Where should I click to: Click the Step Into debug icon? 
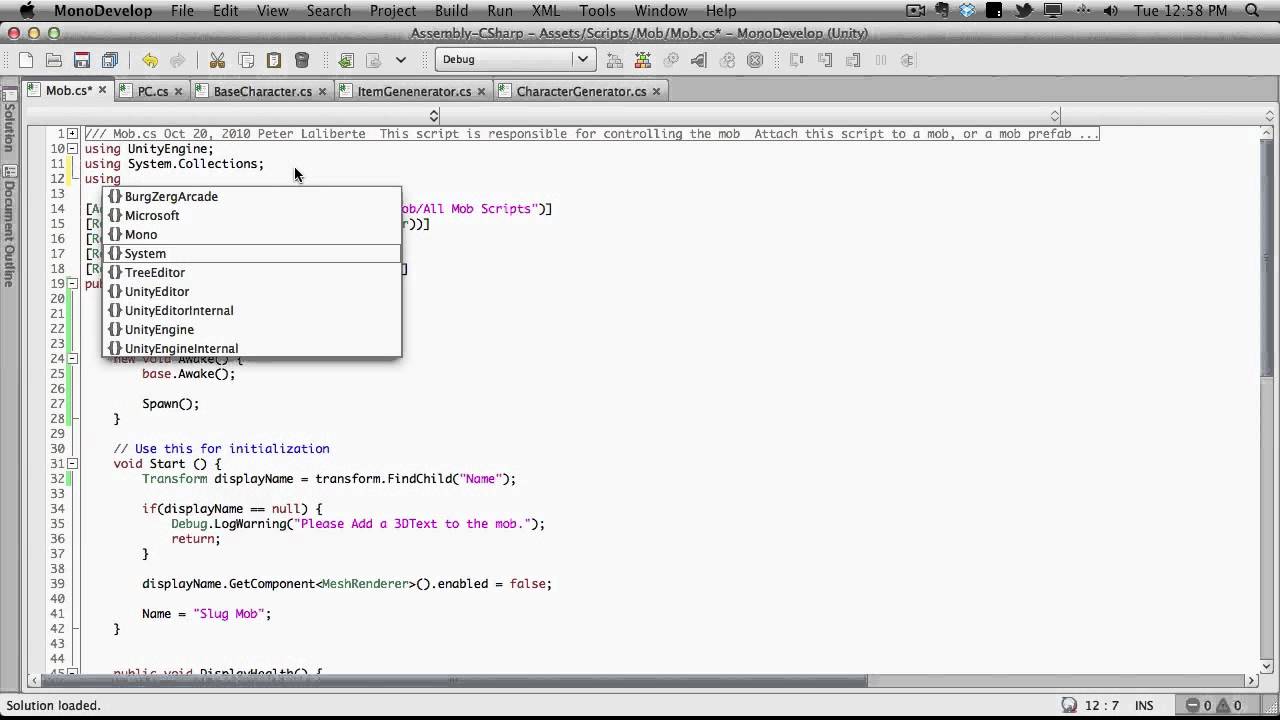(825, 60)
